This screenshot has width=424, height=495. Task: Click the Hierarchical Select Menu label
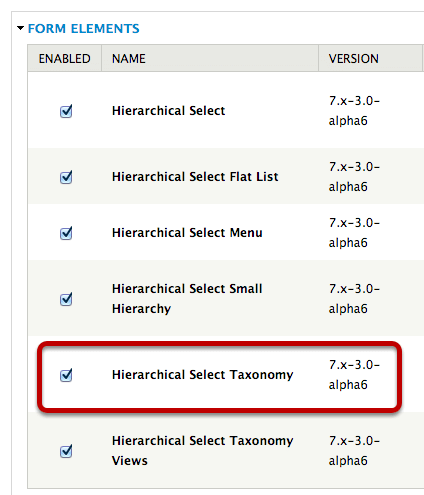point(187,233)
